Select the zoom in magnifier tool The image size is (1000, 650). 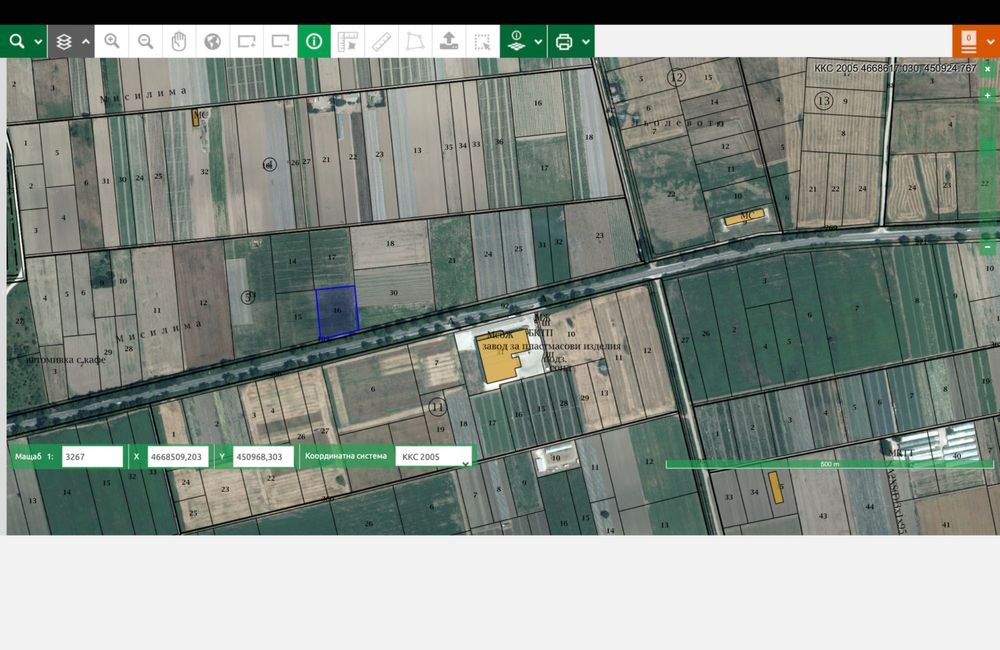pos(112,41)
